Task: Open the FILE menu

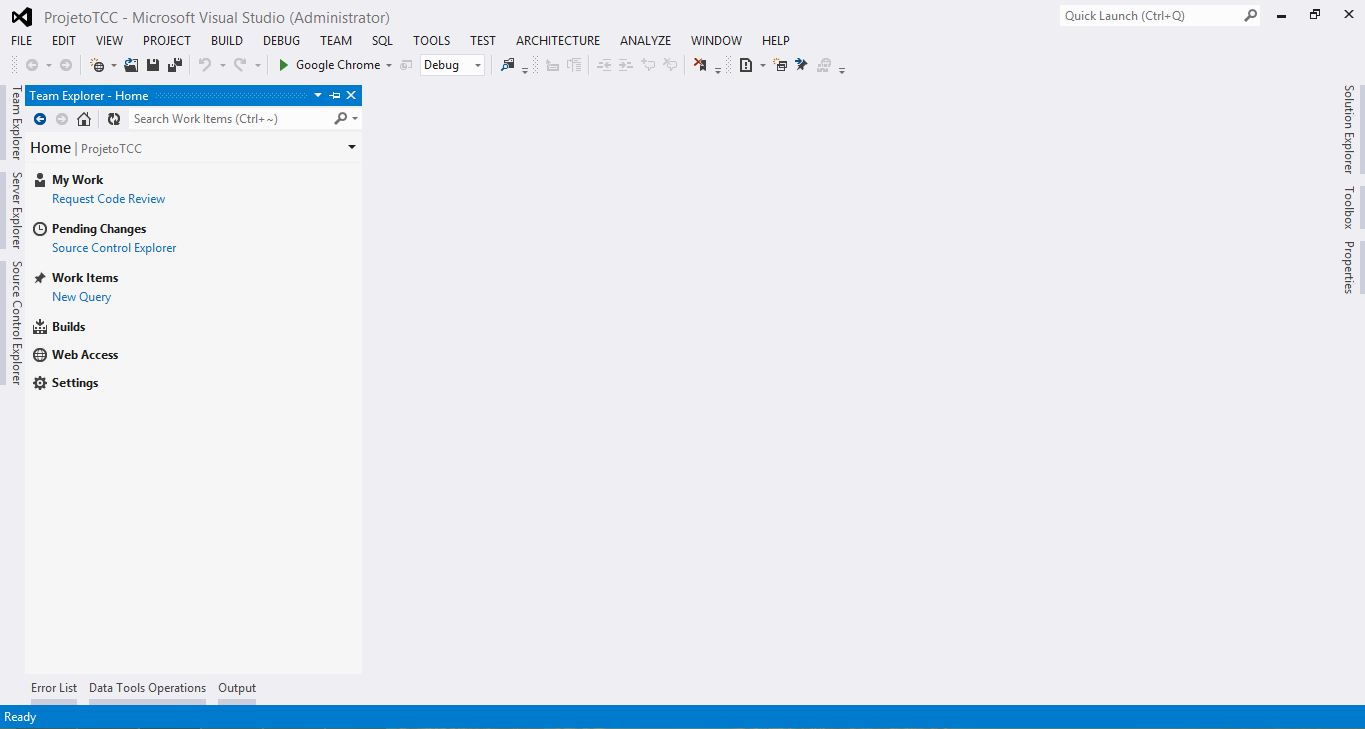Action: coord(22,41)
